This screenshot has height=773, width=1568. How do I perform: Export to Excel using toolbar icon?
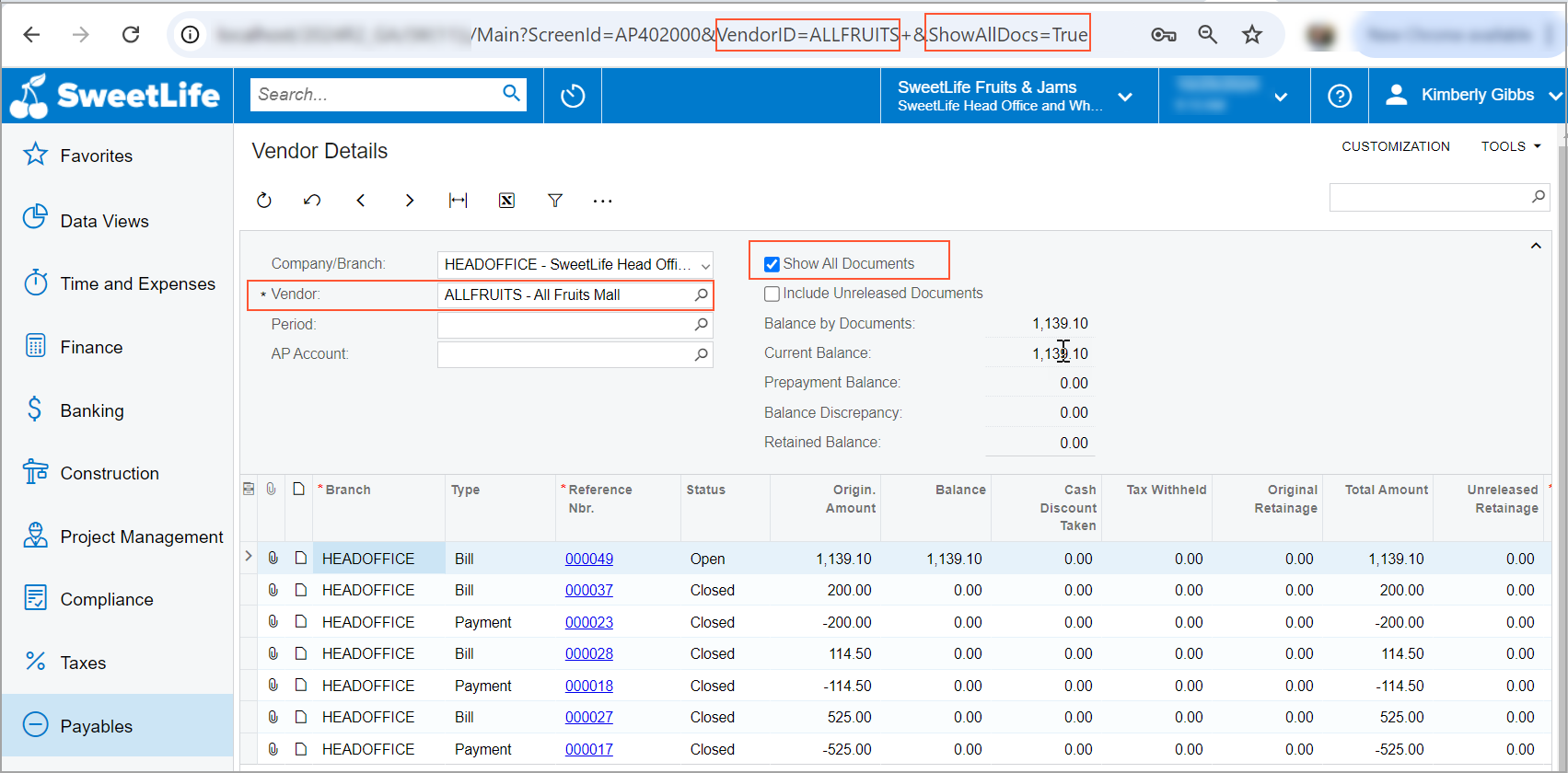(x=506, y=201)
